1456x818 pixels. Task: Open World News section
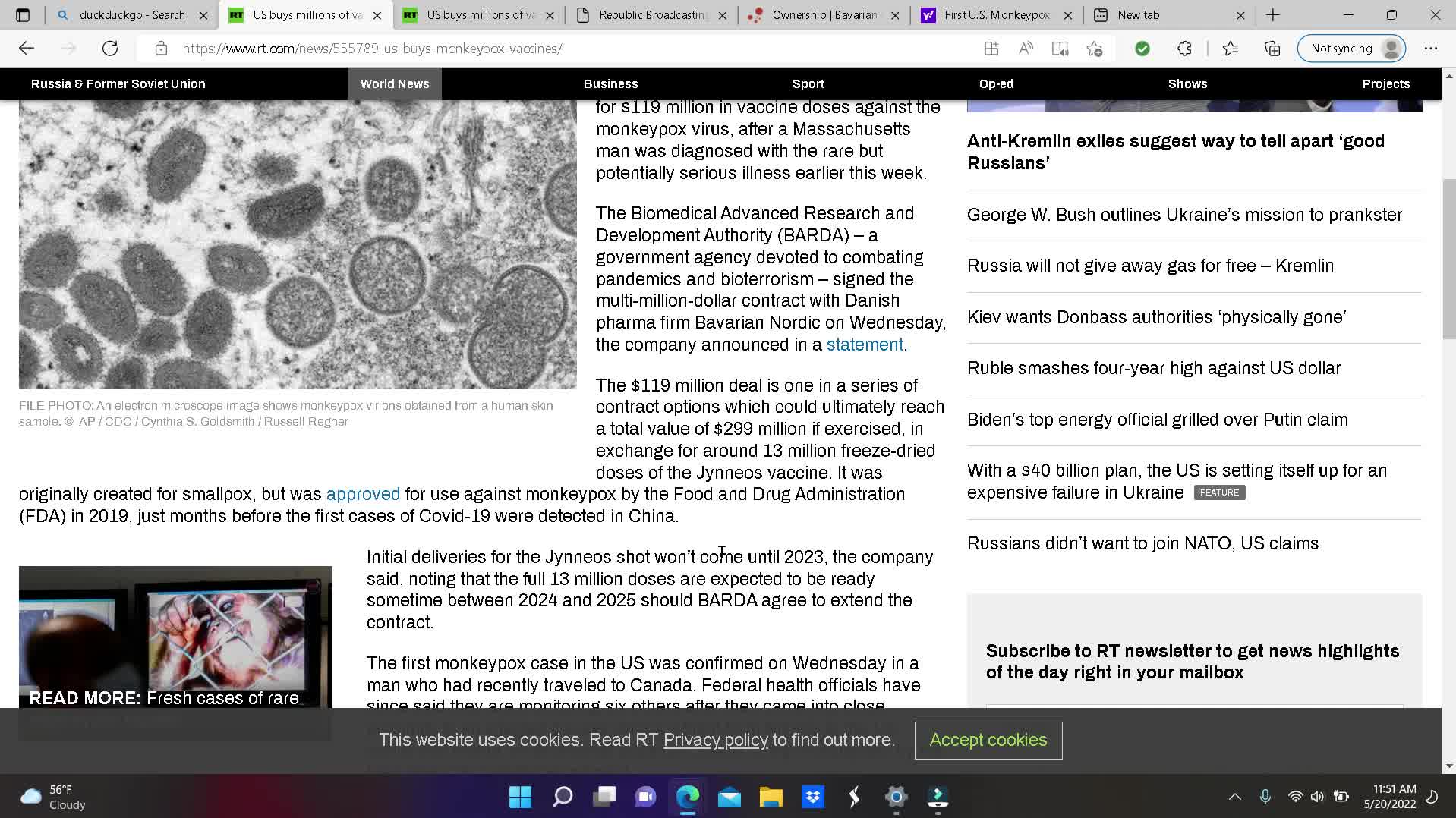[395, 83]
